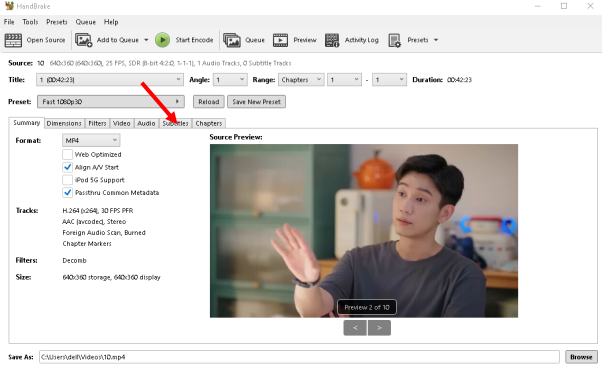Click the 'Foreign Audio Scan, Burned' text
602x368 pixels.
coord(104,233)
